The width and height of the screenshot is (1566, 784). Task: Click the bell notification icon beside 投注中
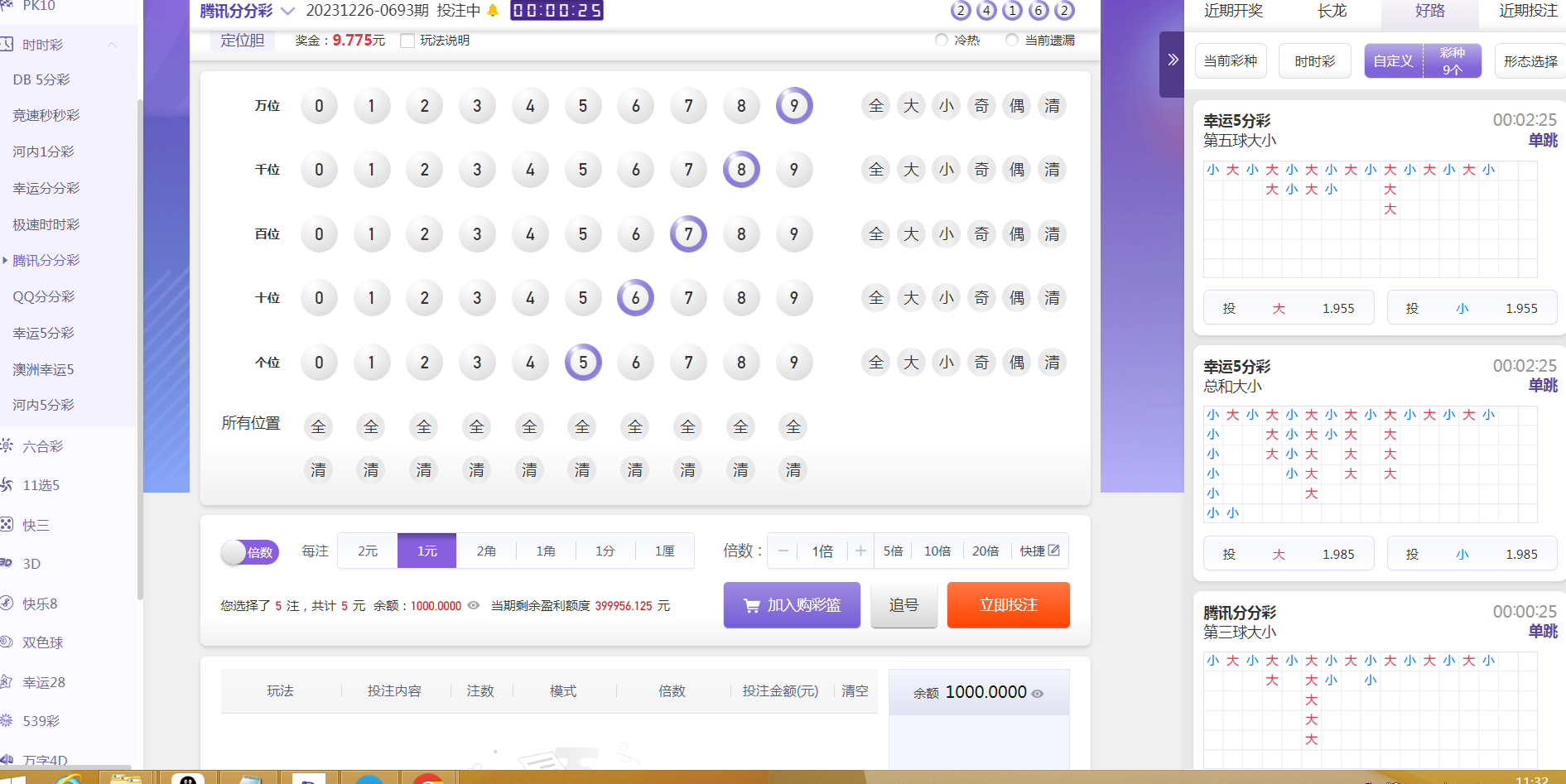[493, 11]
